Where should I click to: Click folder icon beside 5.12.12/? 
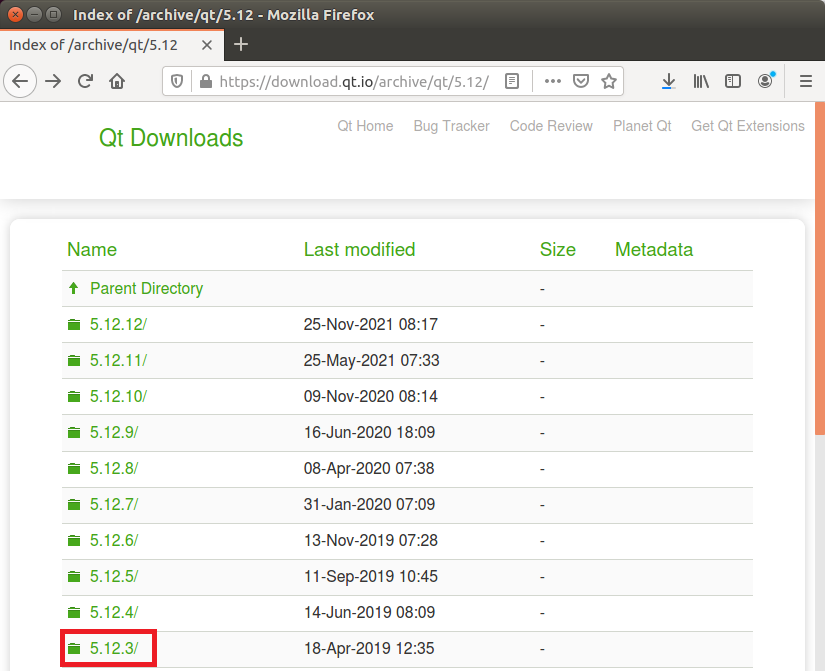tap(74, 325)
